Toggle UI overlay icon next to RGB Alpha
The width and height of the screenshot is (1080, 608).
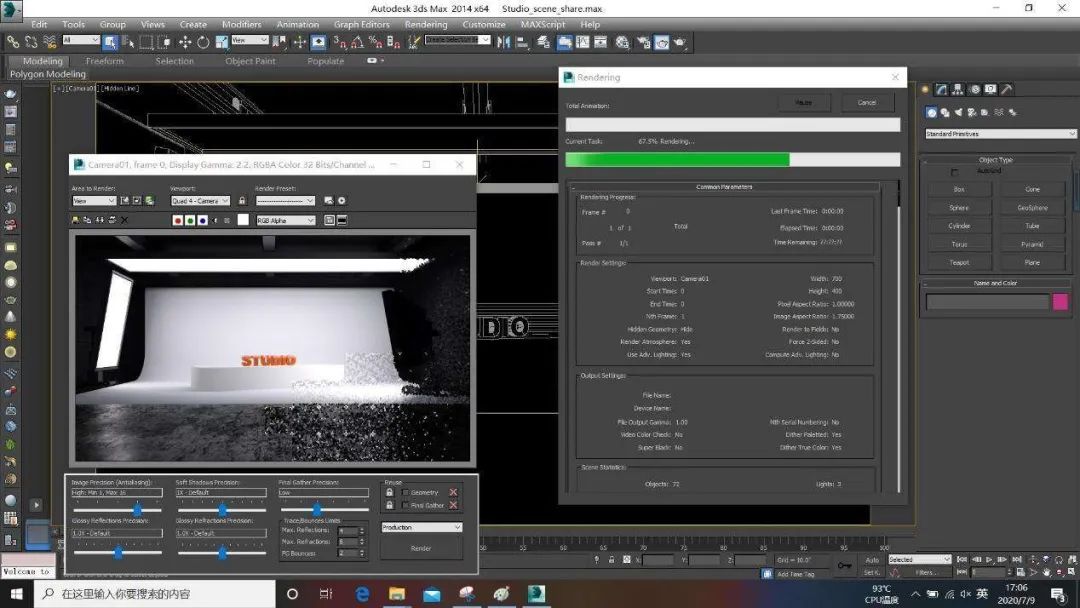(329, 220)
